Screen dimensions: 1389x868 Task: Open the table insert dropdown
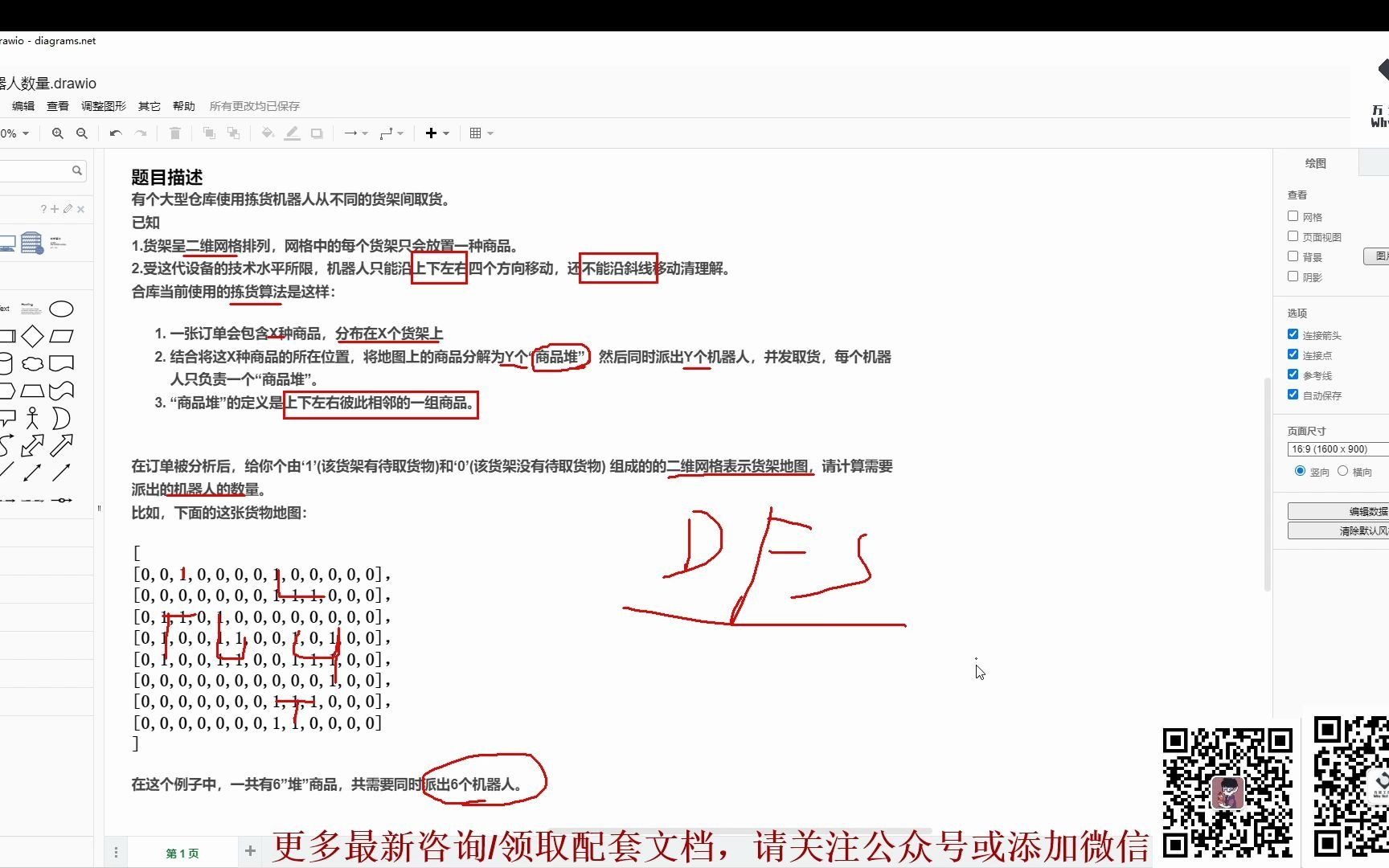coord(481,133)
